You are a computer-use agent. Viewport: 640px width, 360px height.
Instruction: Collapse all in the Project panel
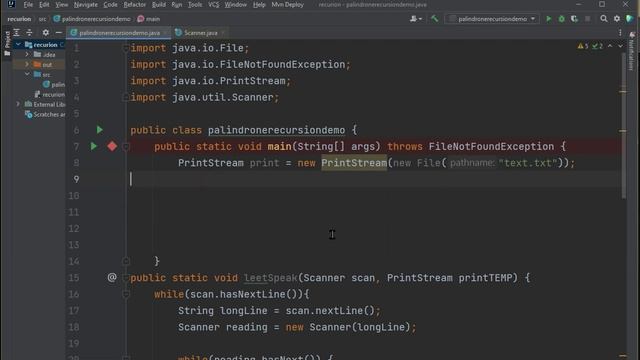29,32
